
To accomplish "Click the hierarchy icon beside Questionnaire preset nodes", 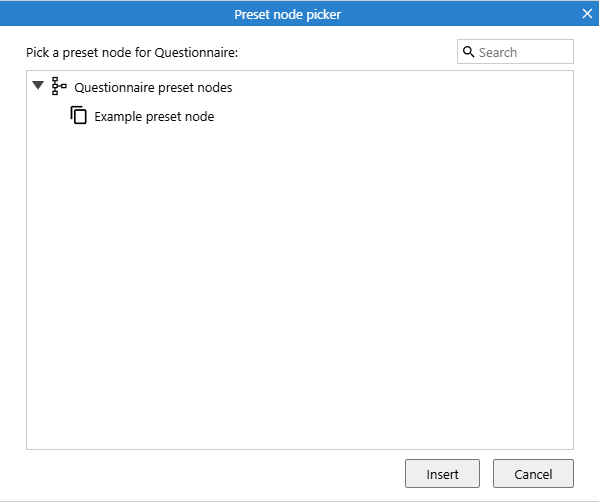I will point(59,86).
